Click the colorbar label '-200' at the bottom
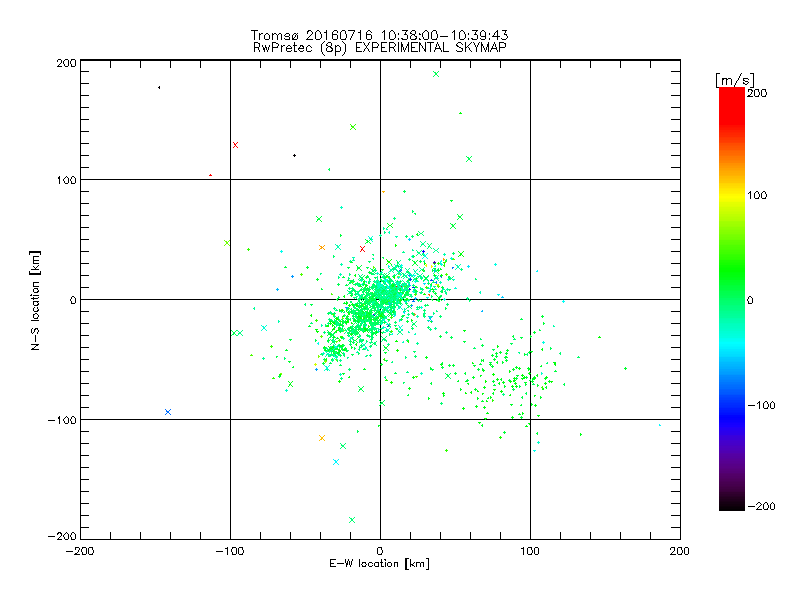The width and height of the screenshot is (800, 600). tap(761, 506)
